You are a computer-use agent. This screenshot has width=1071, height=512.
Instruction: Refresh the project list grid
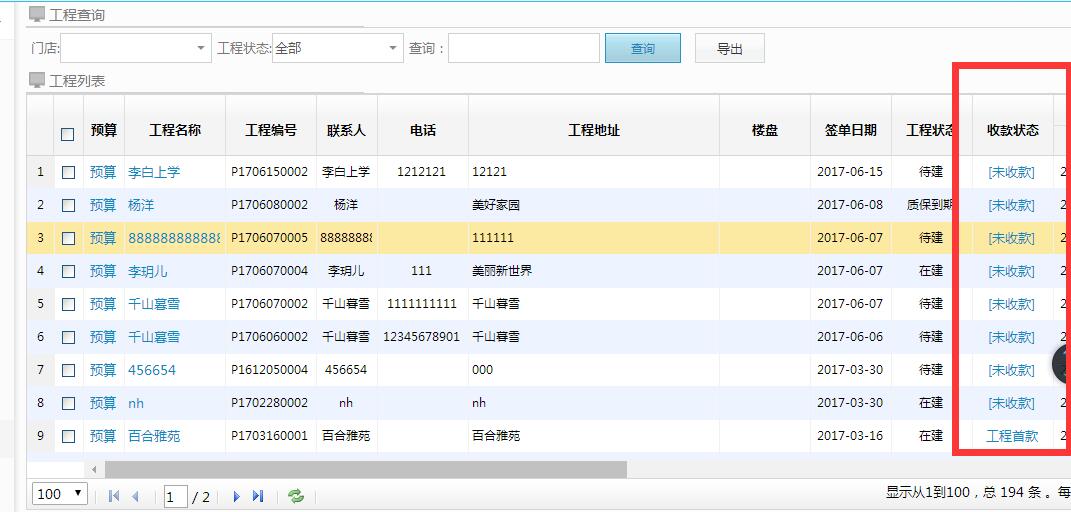pyautogui.click(x=295, y=496)
